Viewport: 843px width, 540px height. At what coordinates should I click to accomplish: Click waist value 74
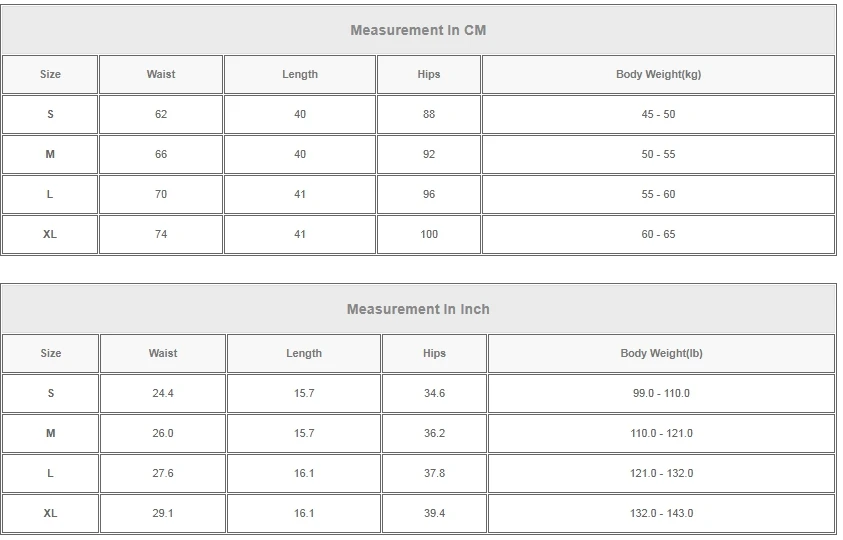click(161, 235)
